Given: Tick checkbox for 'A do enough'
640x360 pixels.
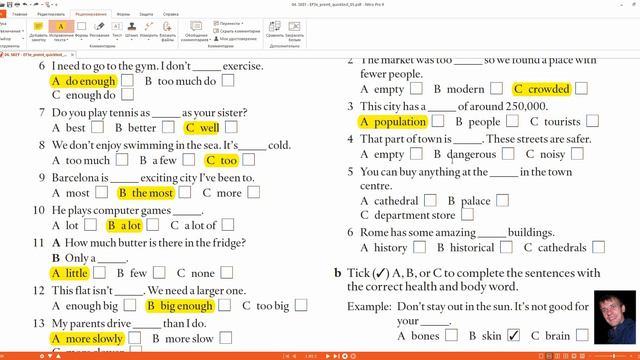Looking at the screenshot, I should coord(127,80).
